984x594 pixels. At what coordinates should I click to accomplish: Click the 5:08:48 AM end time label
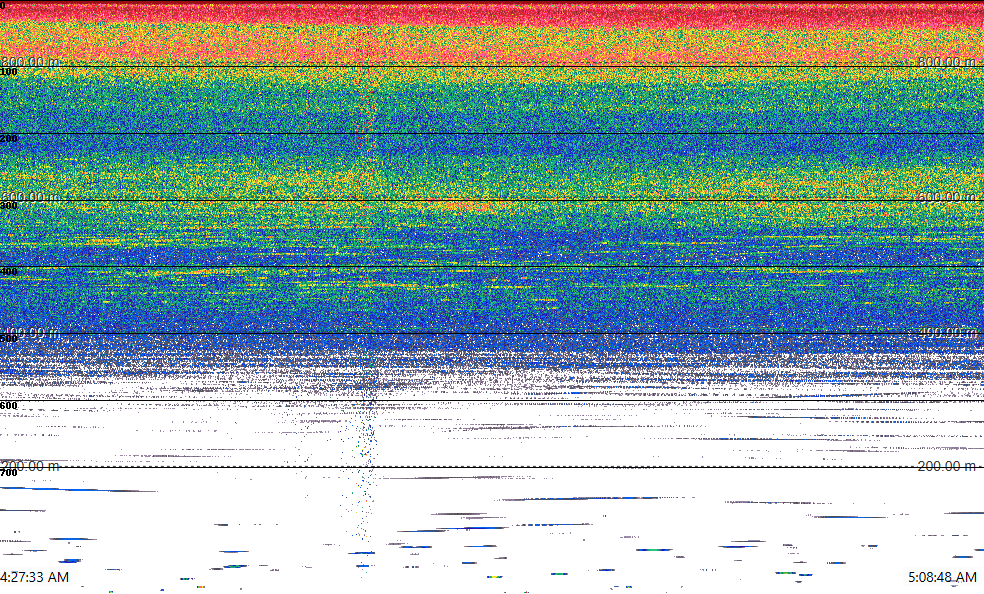(x=943, y=577)
